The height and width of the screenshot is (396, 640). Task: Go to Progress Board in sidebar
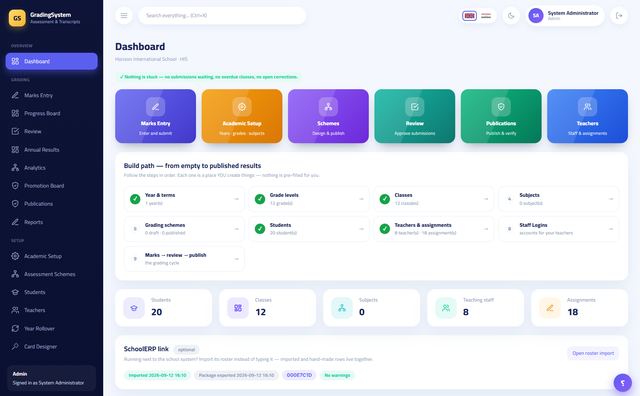[x=52, y=113]
